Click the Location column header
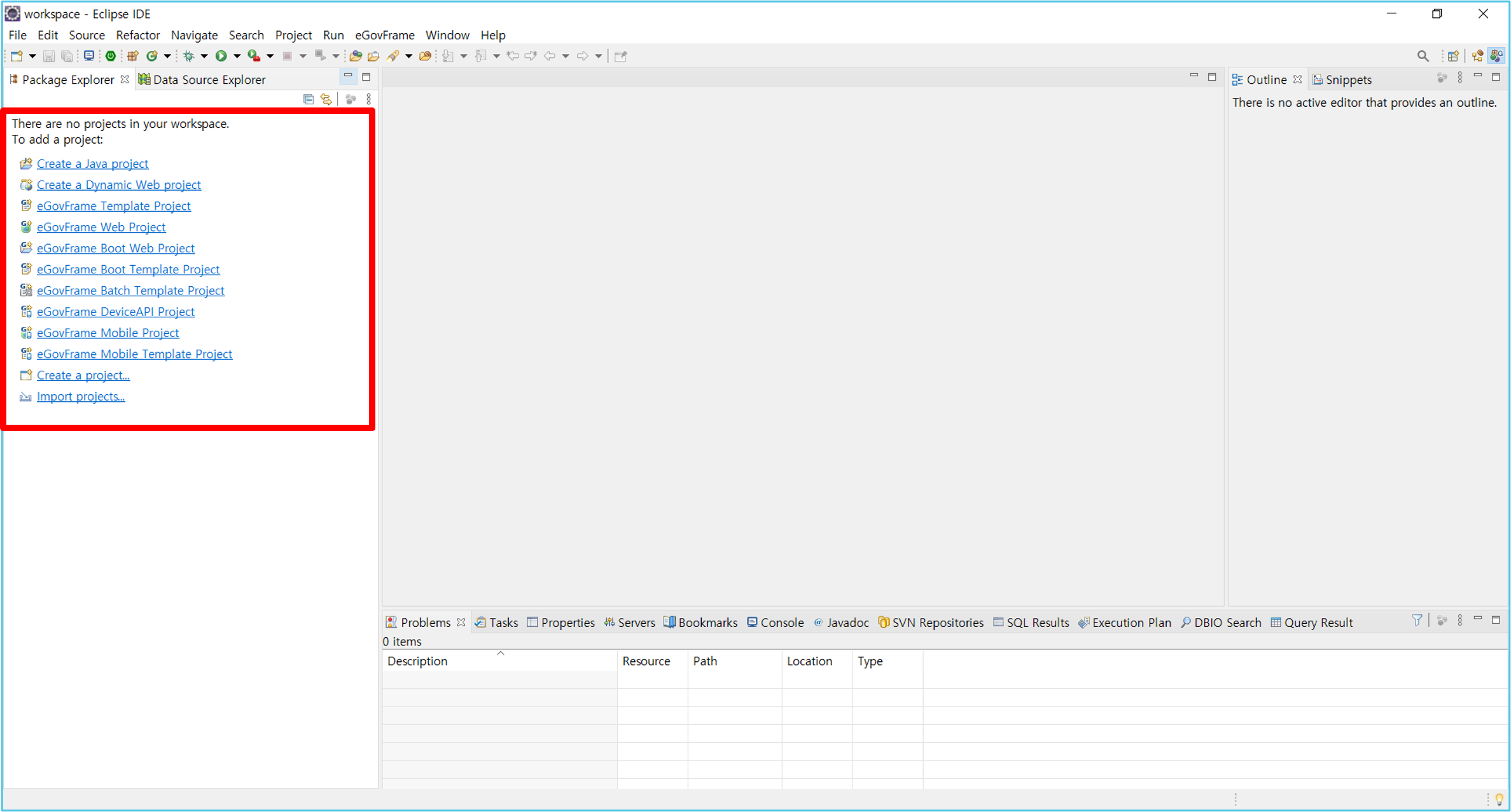 coord(817,661)
